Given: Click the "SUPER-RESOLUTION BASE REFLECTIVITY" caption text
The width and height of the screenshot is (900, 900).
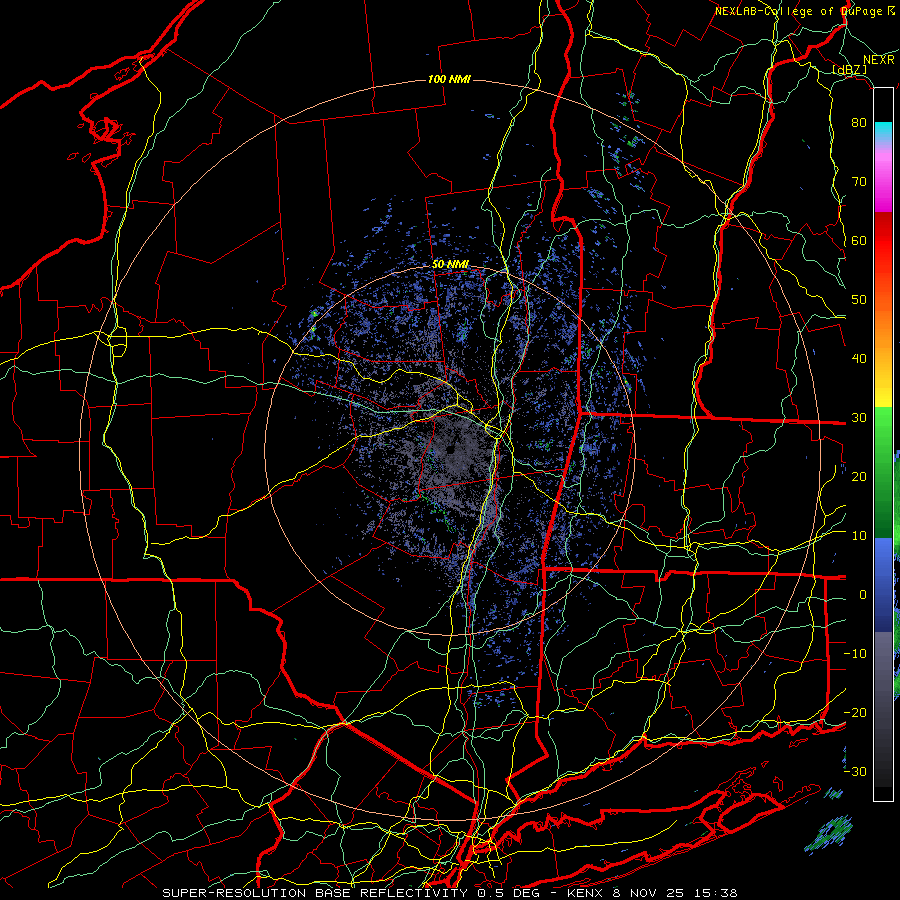Looking at the screenshot, I should (315, 893).
